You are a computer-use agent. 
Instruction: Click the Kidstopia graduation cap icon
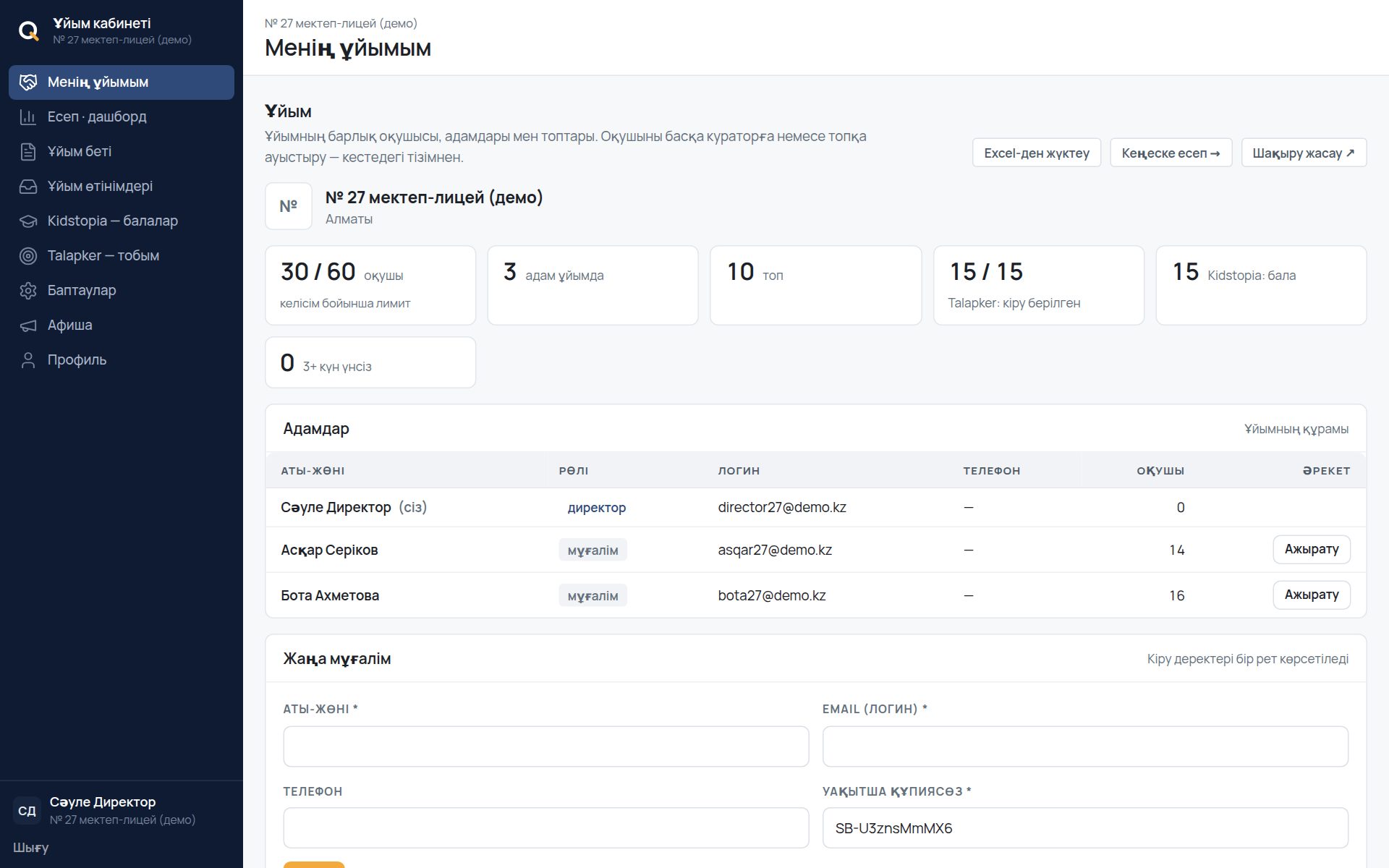(28, 221)
